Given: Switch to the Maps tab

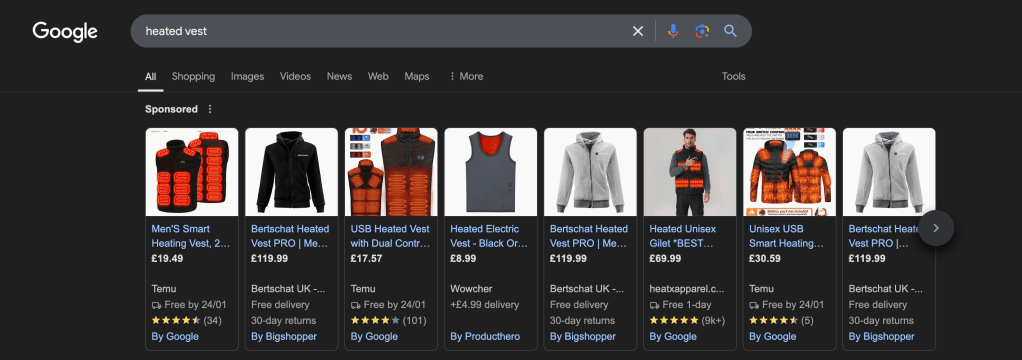Looking at the screenshot, I should (416, 76).
